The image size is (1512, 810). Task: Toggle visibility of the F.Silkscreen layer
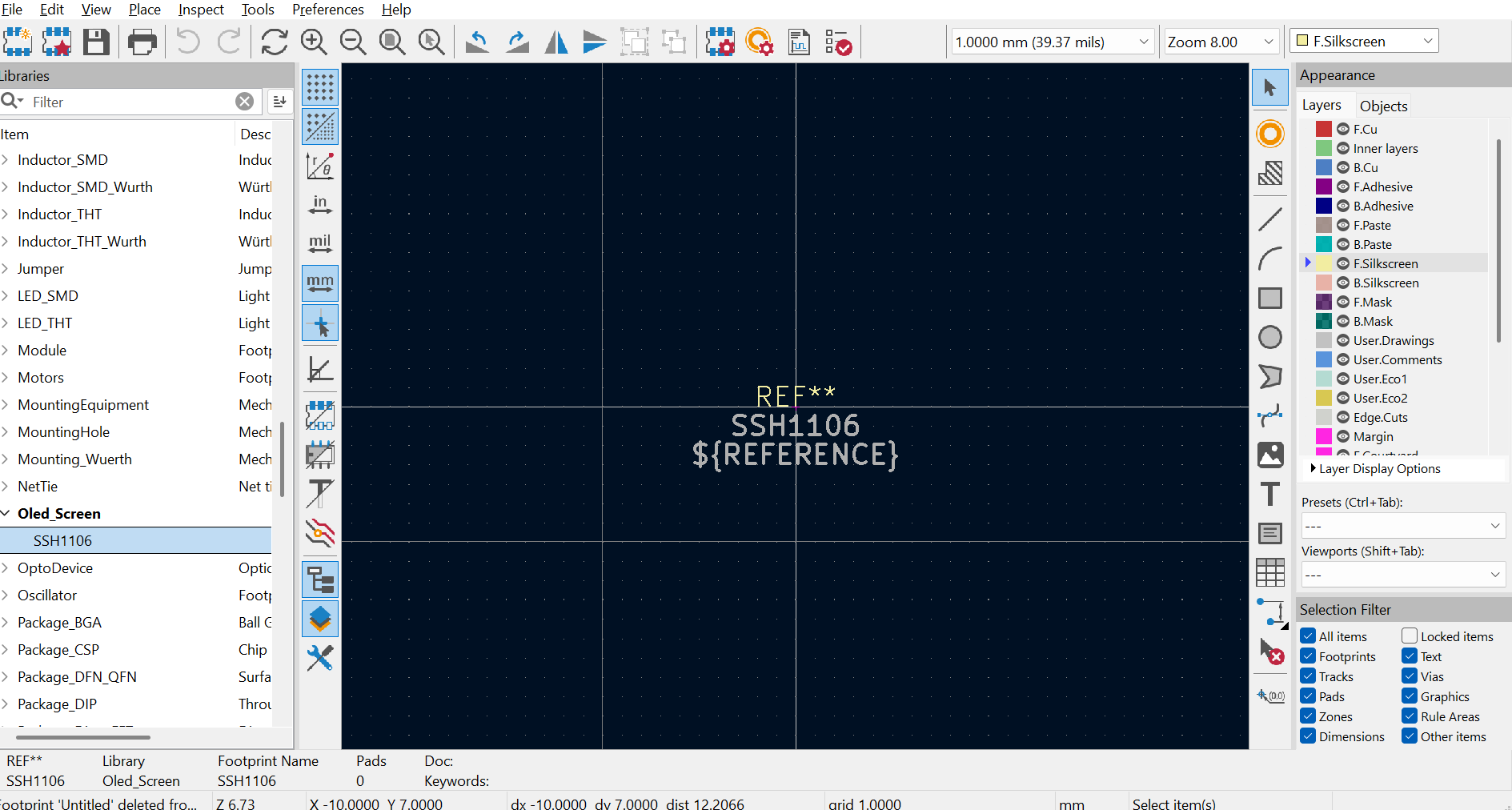pyautogui.click(x=1343, y=263)
